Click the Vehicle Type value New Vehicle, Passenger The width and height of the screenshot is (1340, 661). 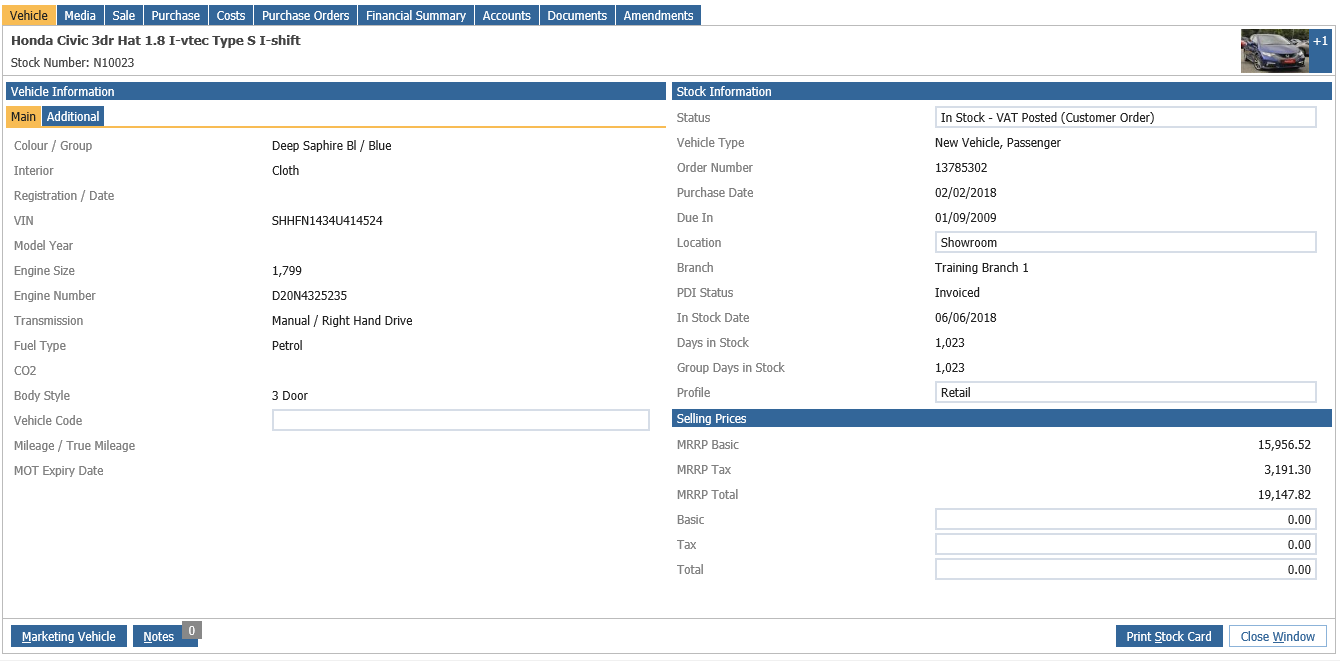click(998, 143)
